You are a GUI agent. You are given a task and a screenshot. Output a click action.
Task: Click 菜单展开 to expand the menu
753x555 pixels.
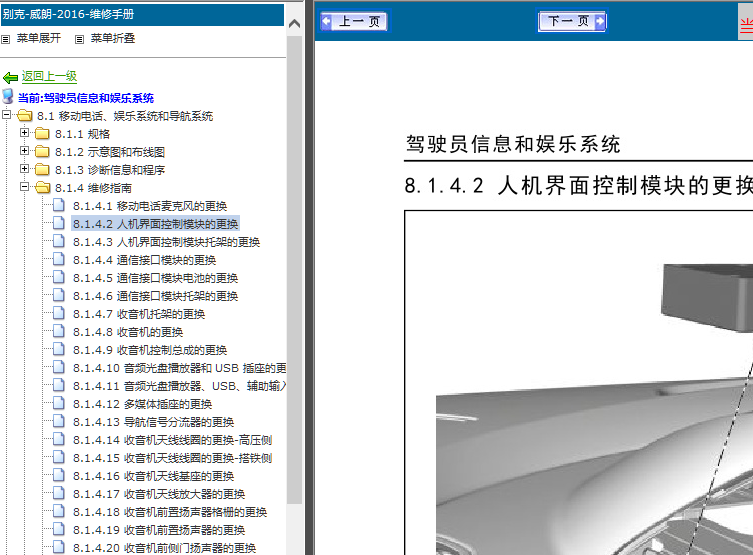39,38
